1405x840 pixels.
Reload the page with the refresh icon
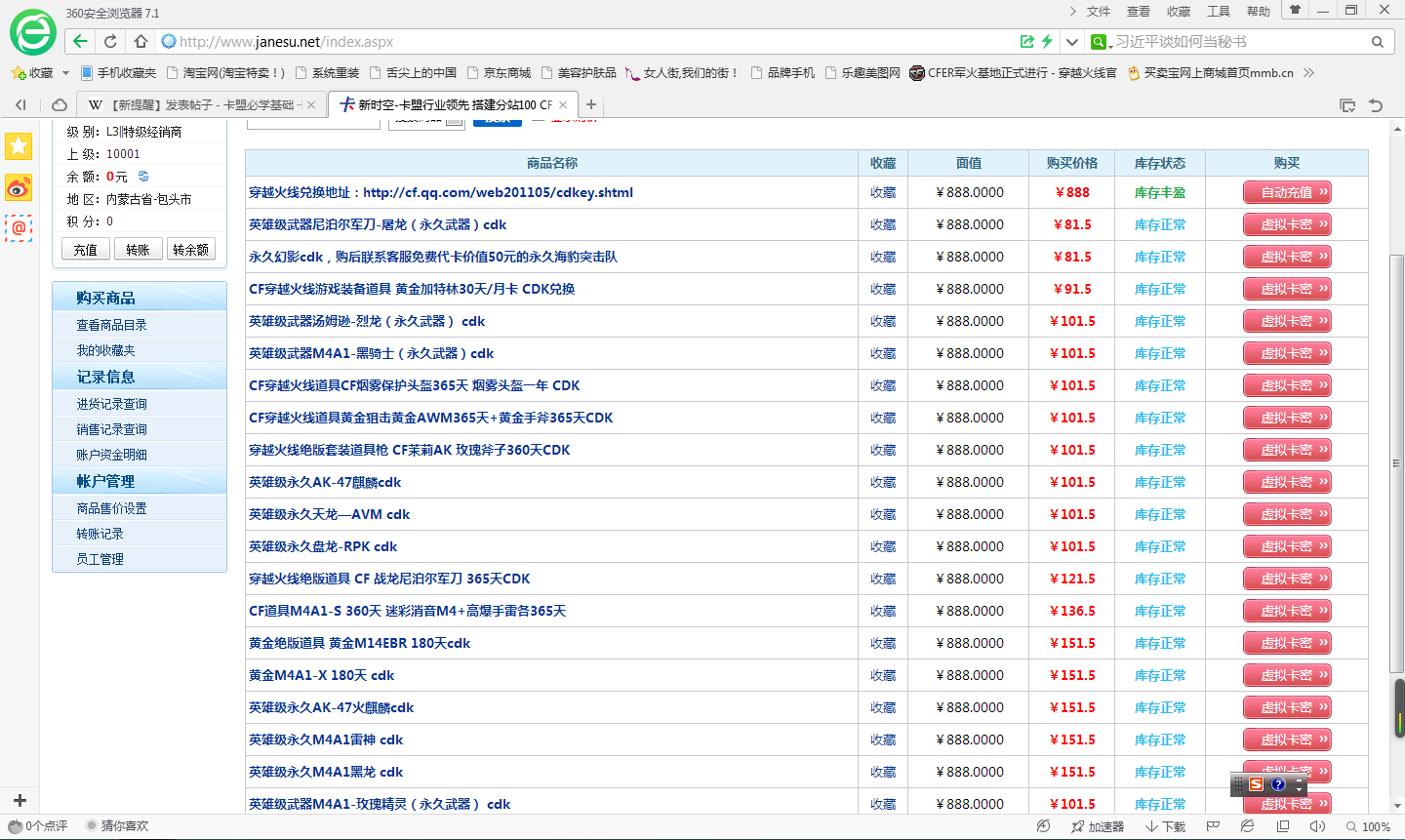(x=110, y=41)
